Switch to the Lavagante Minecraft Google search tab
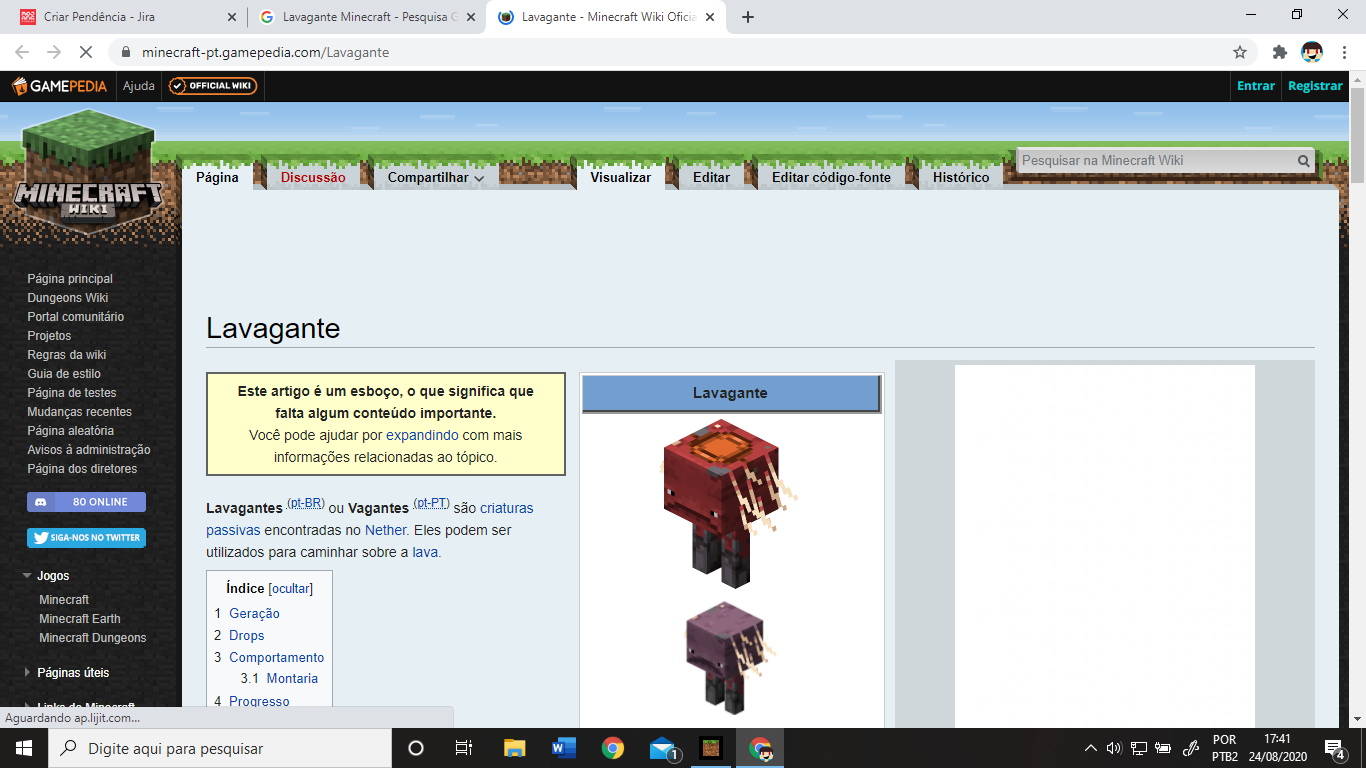Screen dimensions: 1366x768 (x=366, y=17)
